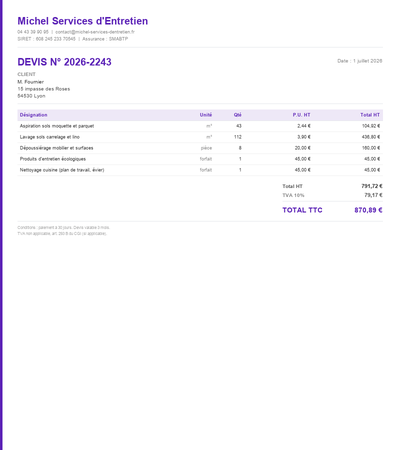Click the TVA non applicable footer note

pyautogui.click(x=62, y=234)
